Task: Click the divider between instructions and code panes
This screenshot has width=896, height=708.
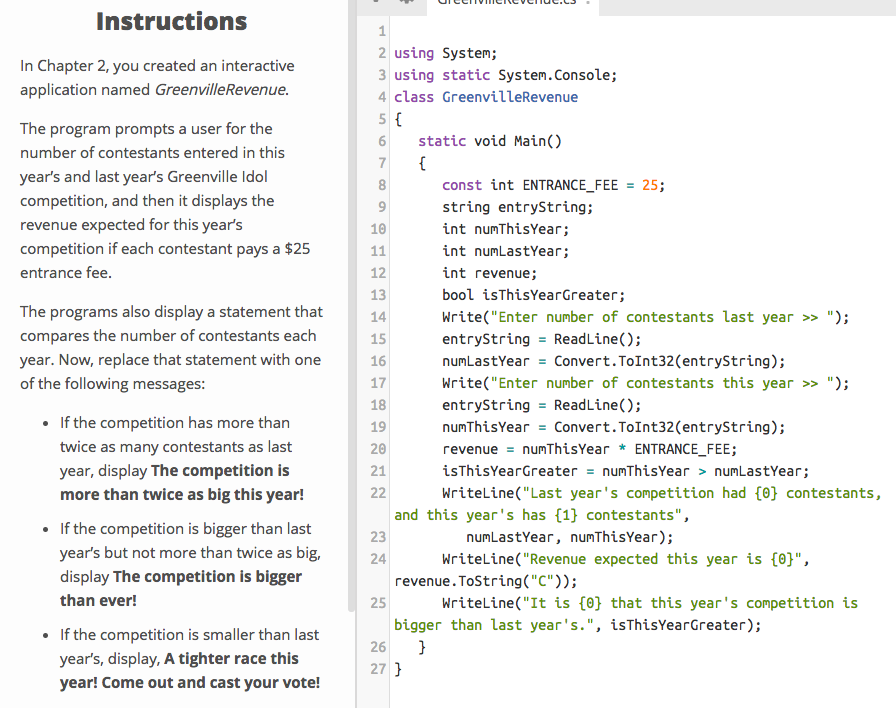Action: [352, 350]
